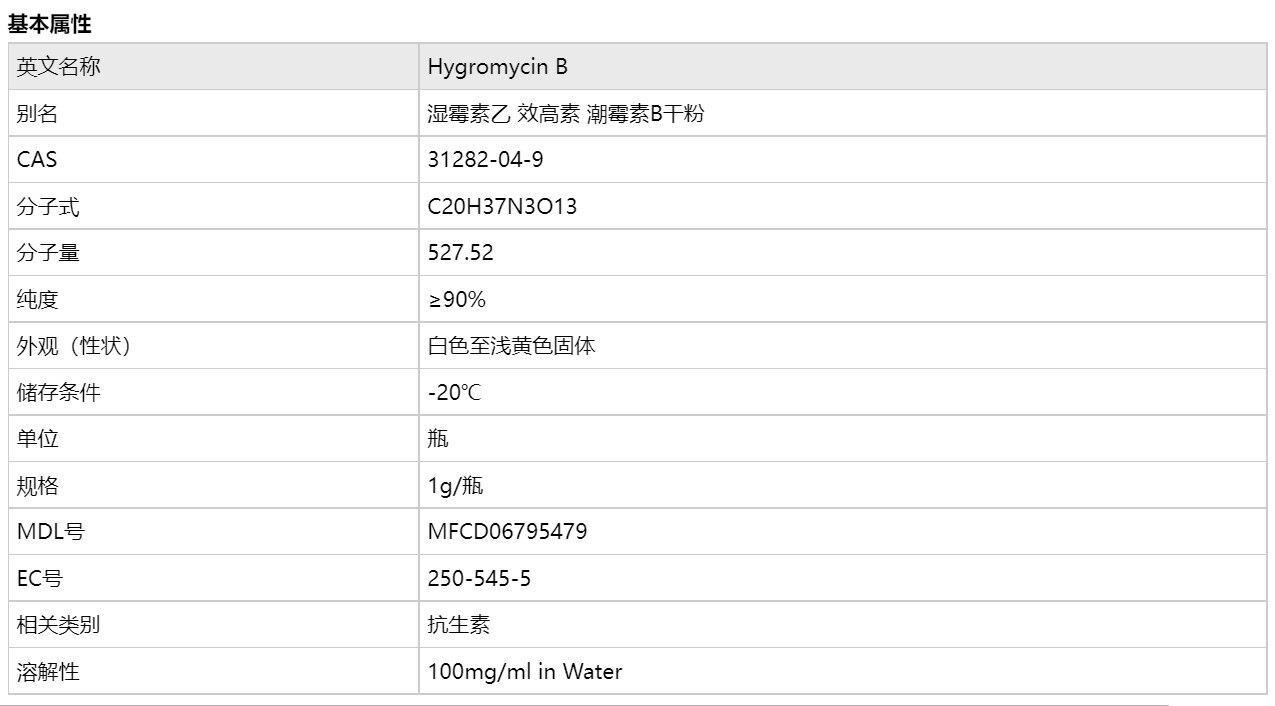
Task: Select the purity value ≥90%
Action: (x=456, y=300)
